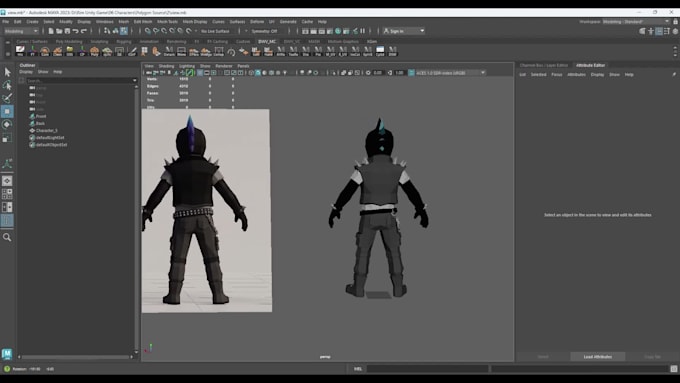Viewport: 680px width, 383px height.
Task: Open the ACES 1.0 SDR-video view dropdown
Action: 451,73
